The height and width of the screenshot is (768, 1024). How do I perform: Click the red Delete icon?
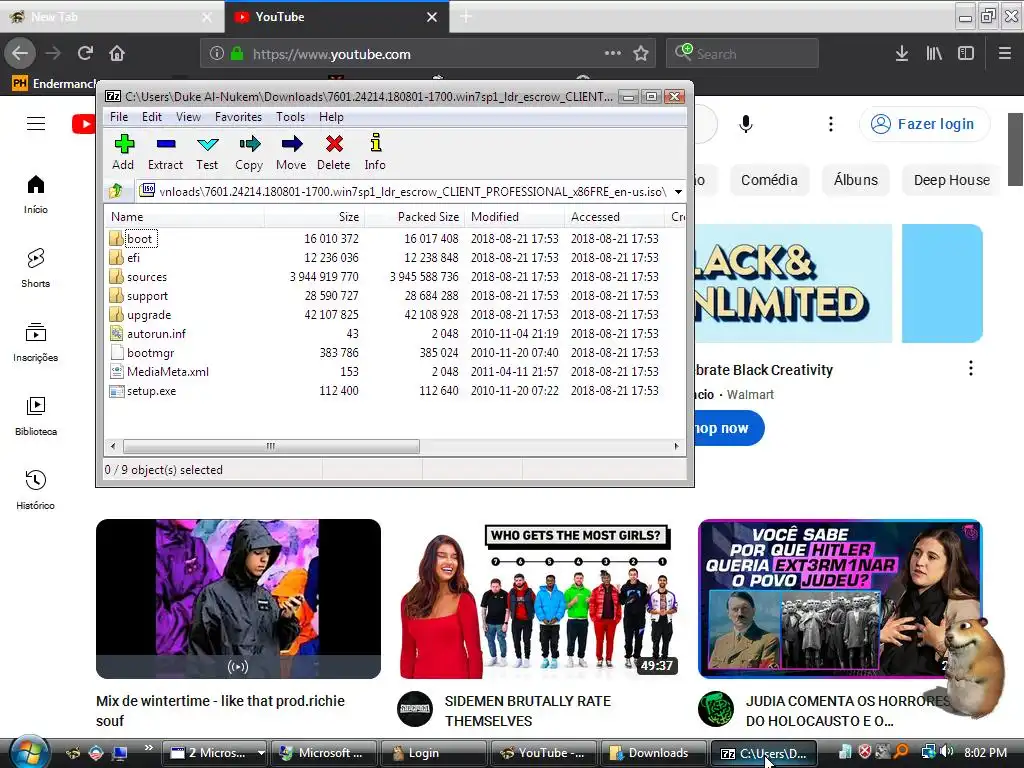click(334, 152)
